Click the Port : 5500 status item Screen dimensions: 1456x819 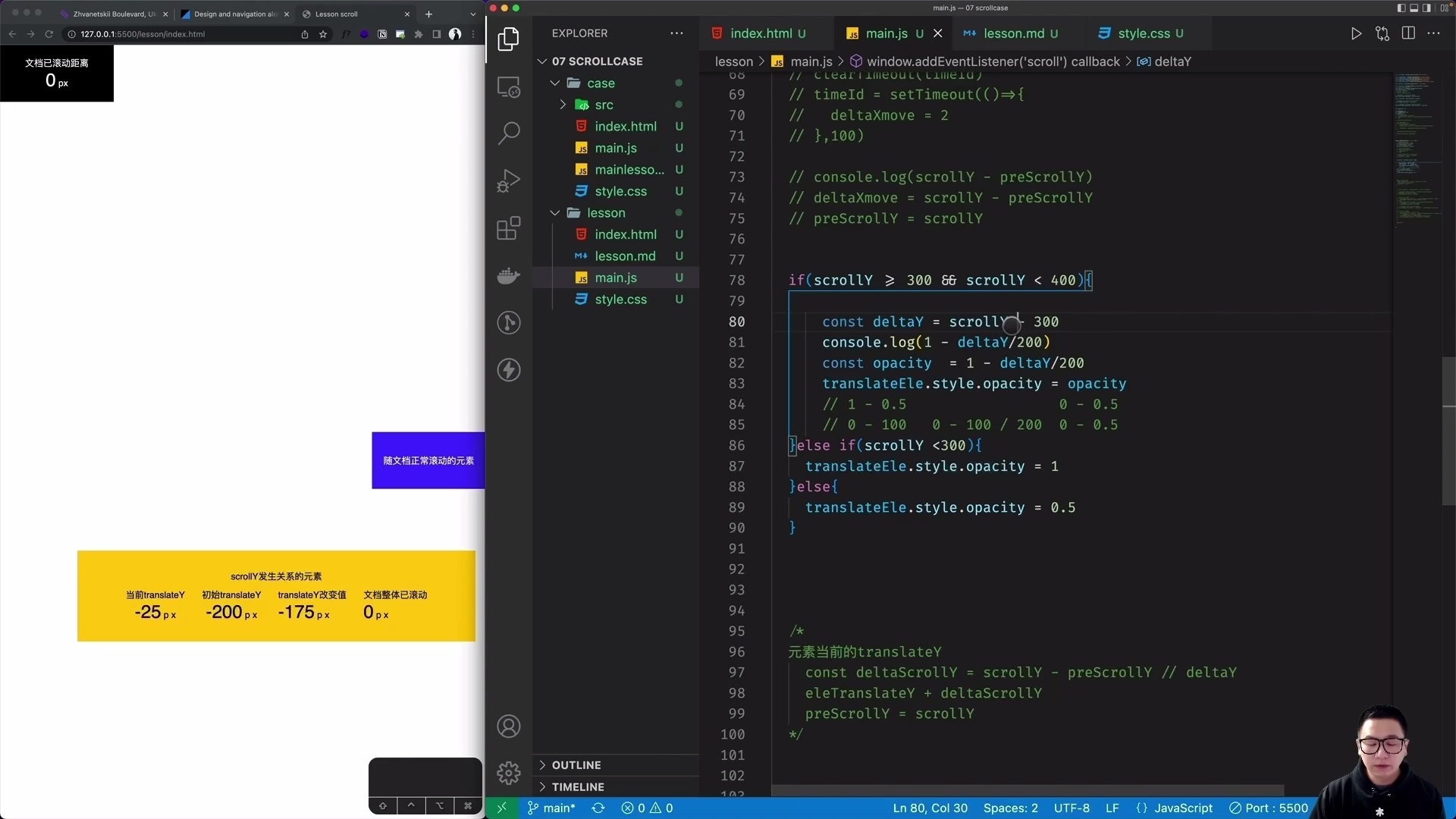(1269, 808)
